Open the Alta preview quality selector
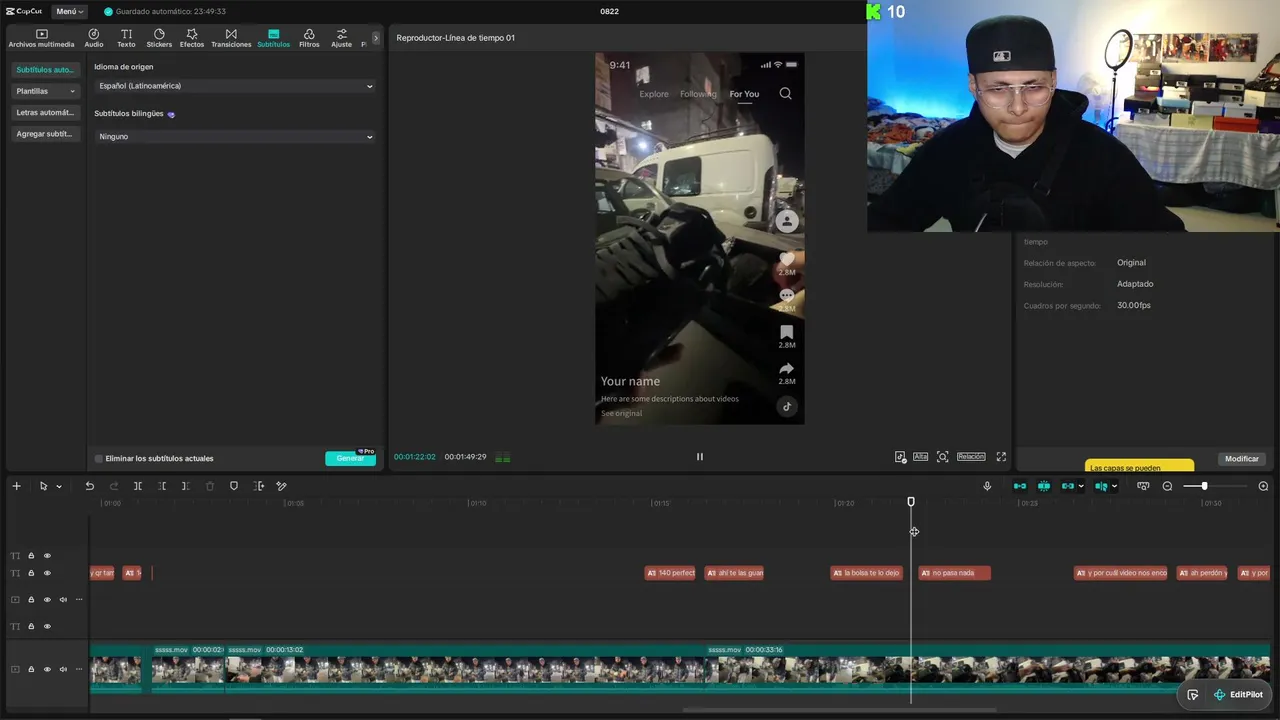Viewport: 1280px width, 720px height. (x=920, y=457)
